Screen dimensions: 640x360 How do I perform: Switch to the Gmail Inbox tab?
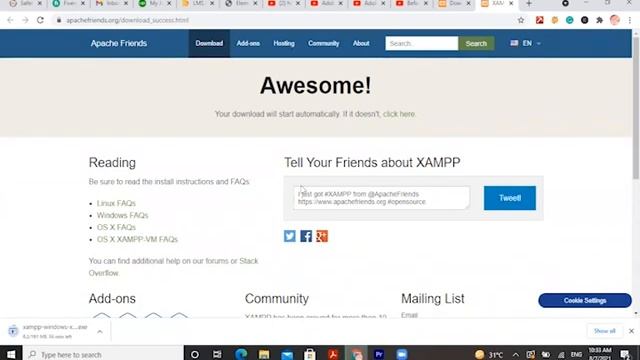point(111,4)
